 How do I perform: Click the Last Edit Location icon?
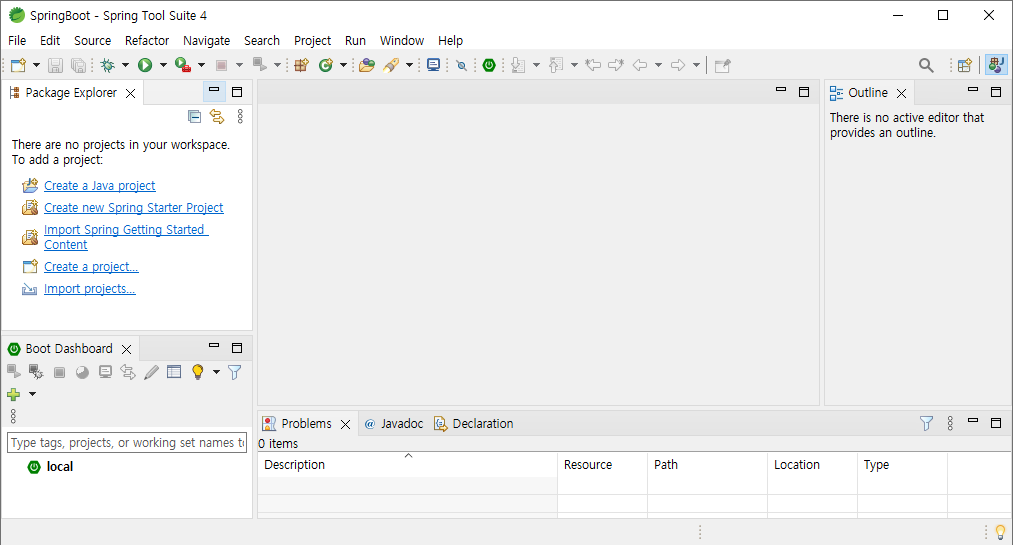(x=593, y=65)
